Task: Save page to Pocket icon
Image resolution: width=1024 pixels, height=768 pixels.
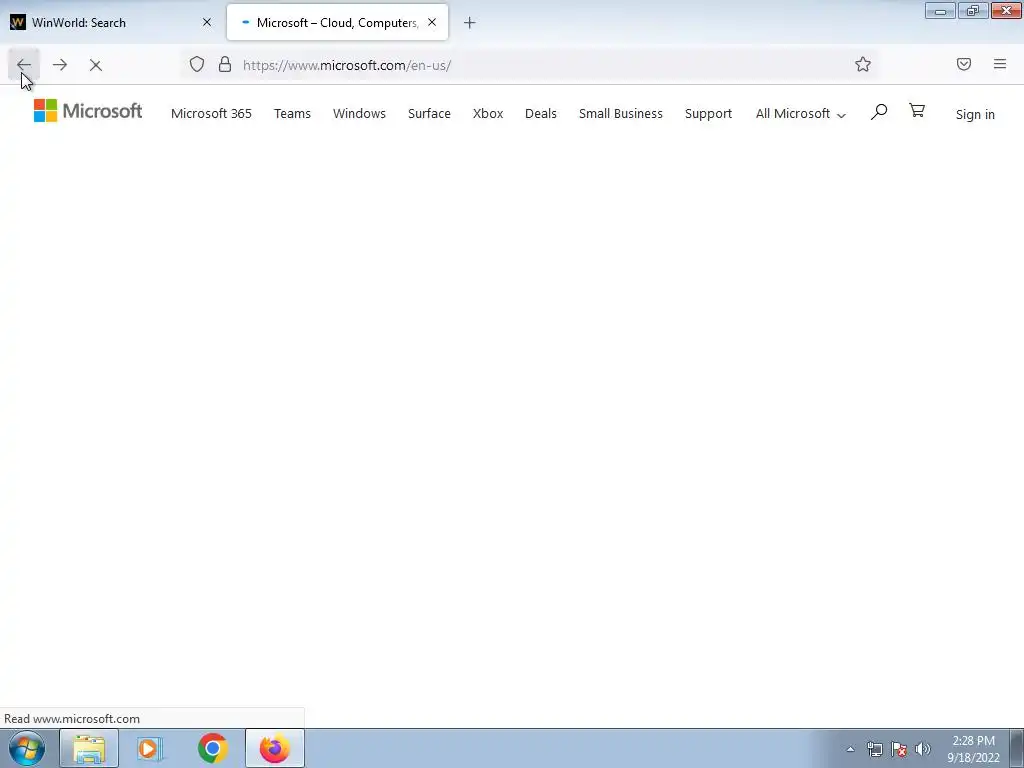Action: 963,64
